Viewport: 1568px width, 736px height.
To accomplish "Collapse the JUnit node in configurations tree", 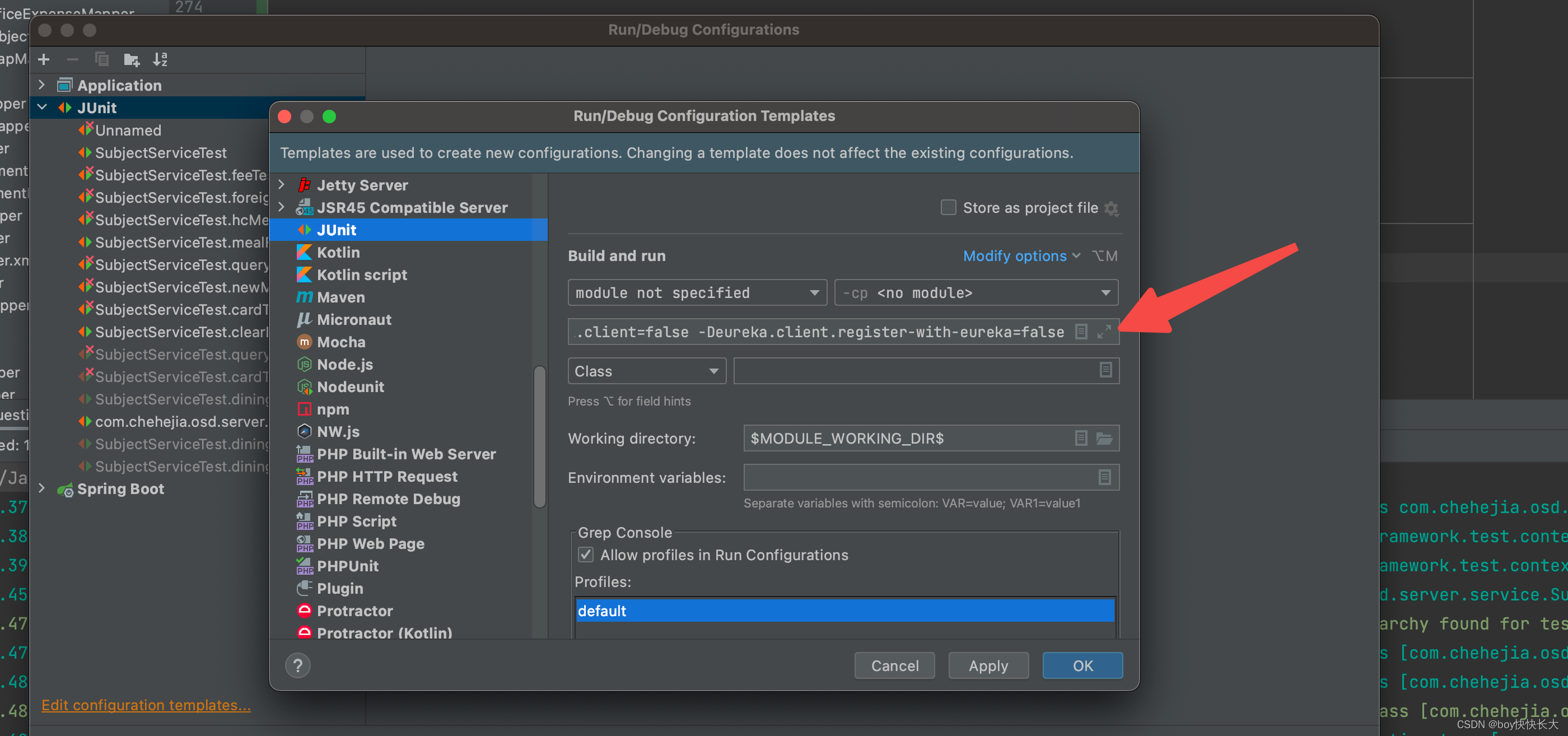I will click(42, 107).
